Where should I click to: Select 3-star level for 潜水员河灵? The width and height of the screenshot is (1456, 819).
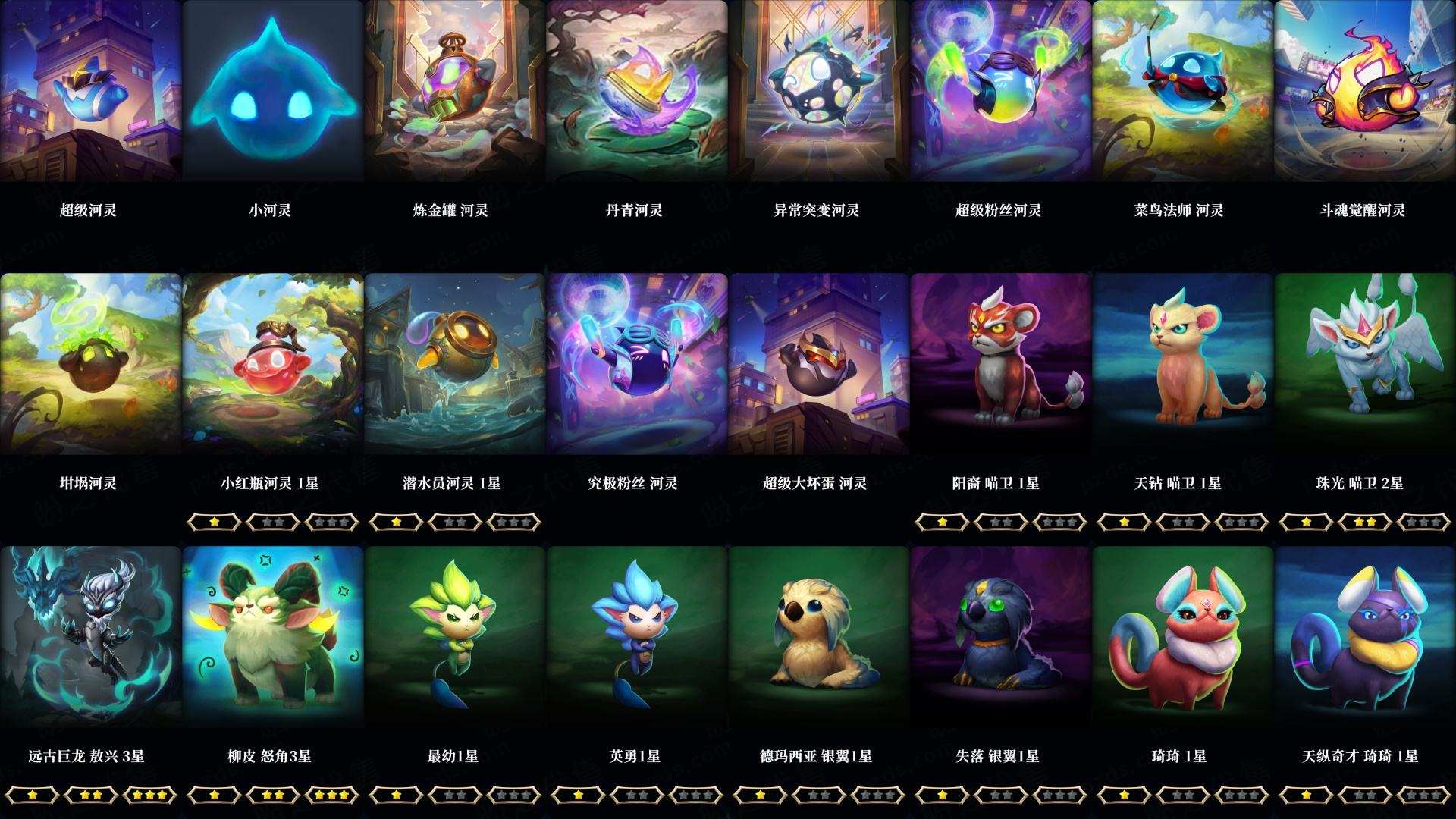514,522
